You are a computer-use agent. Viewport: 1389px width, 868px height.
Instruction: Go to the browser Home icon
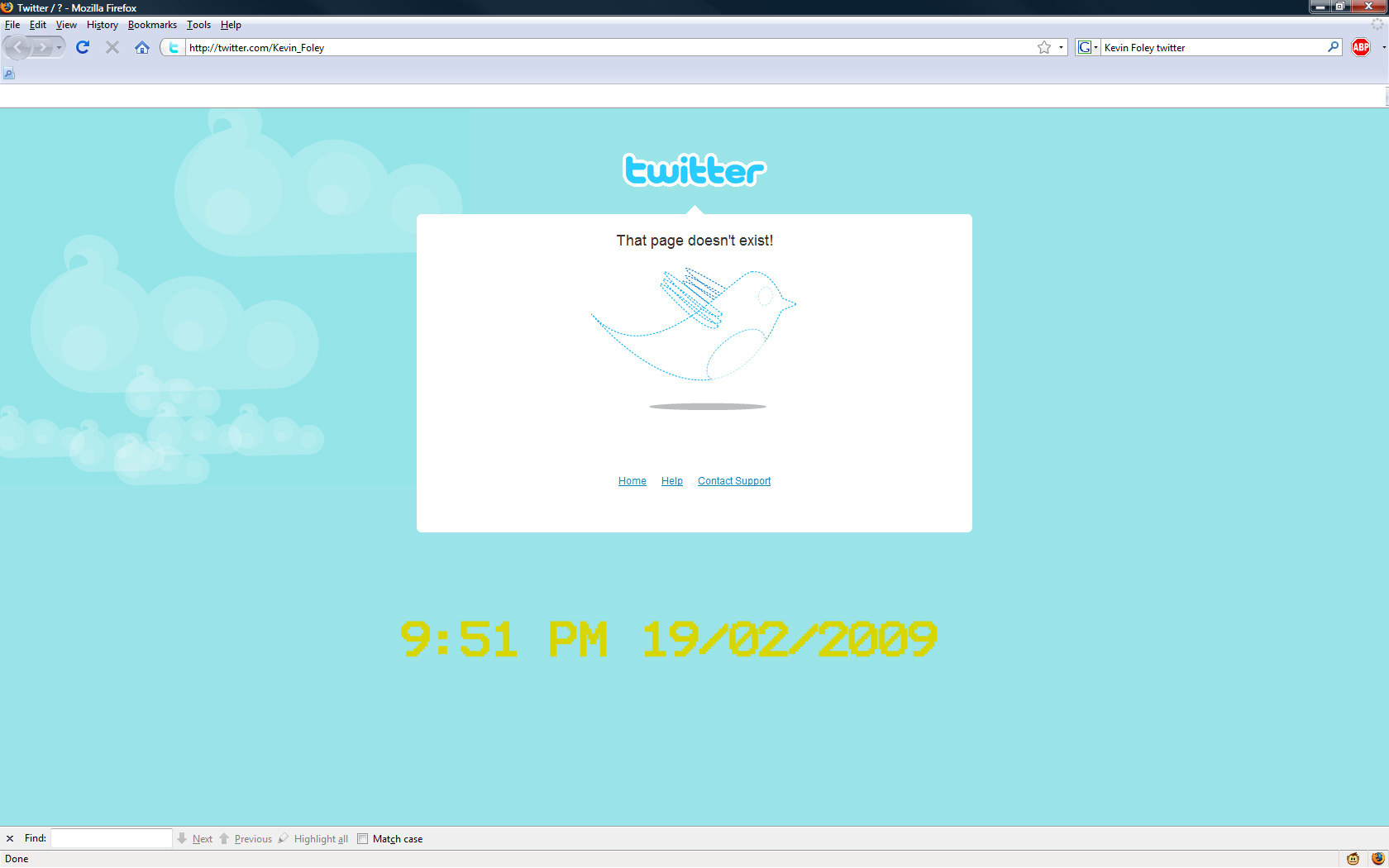142,47
